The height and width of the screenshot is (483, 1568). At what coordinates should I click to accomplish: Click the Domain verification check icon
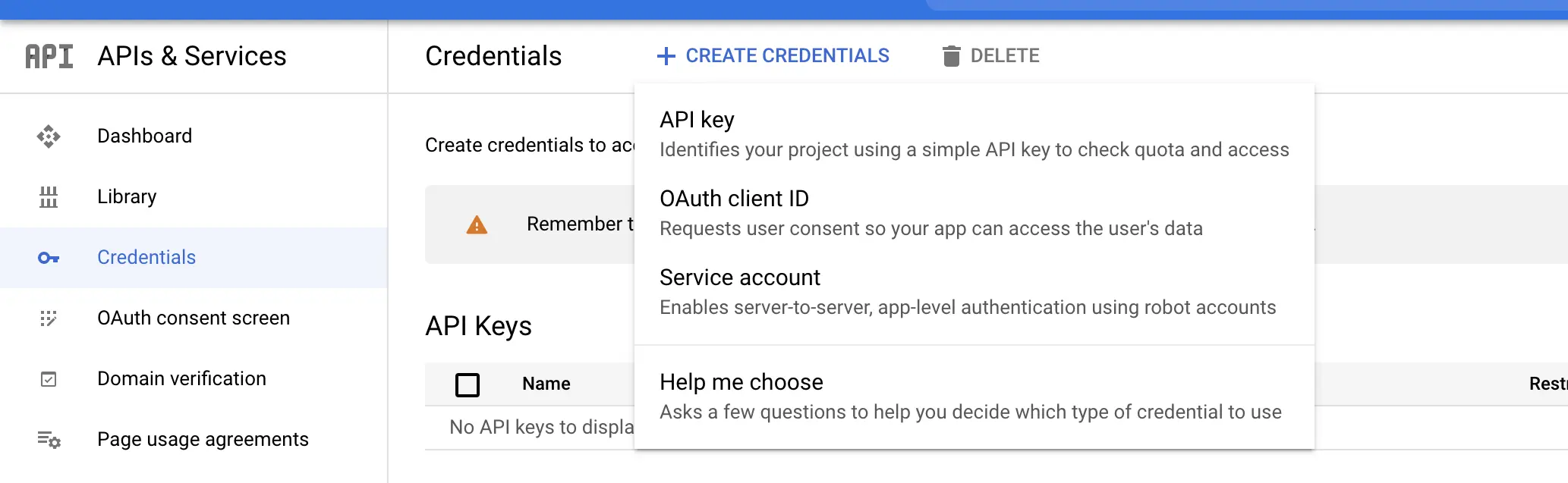[49, 379]
